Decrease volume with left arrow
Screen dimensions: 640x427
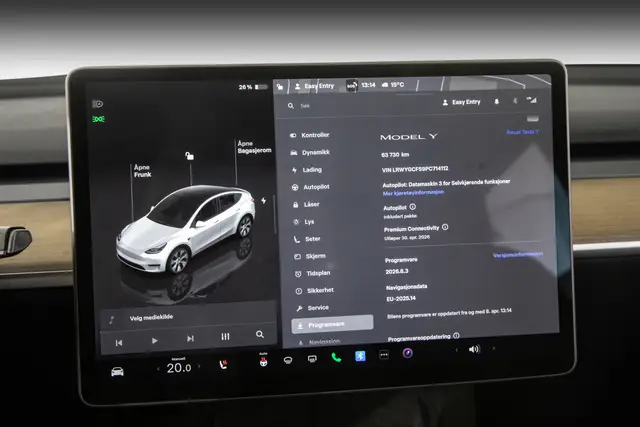tap(456, 350)
